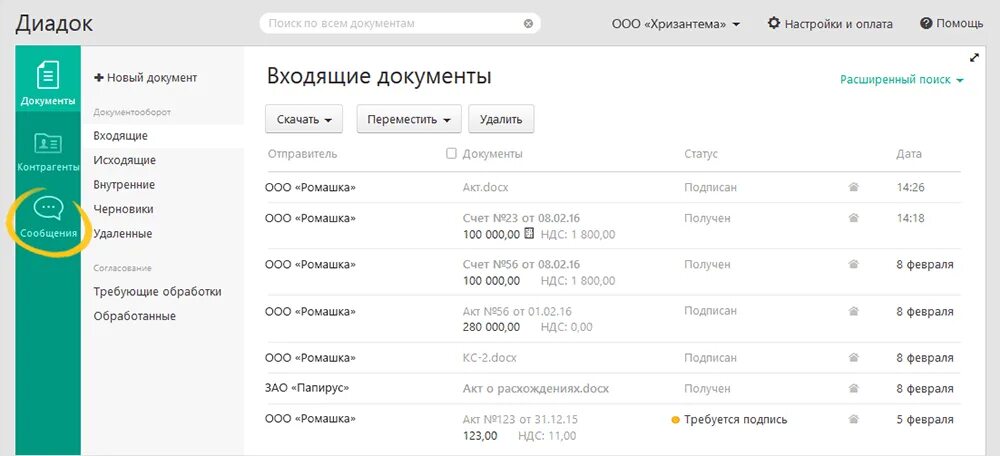The image size is (1000, 456).
Task: Select Исходящие in the sidebar menu
Action: point(124,160)
